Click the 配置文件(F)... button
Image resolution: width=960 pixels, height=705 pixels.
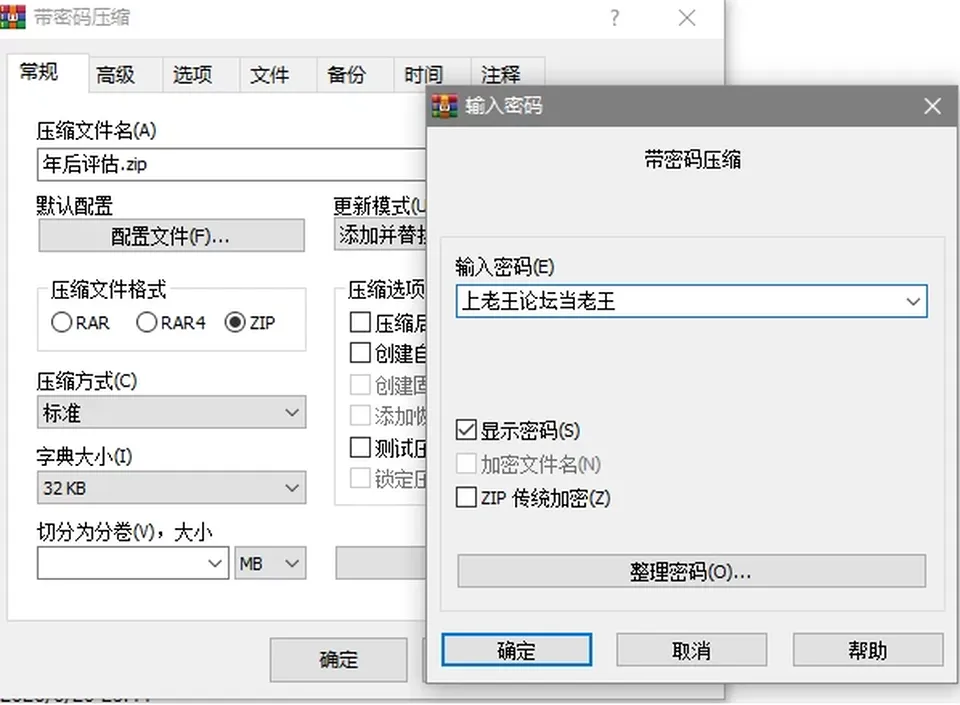pos(171,236)
